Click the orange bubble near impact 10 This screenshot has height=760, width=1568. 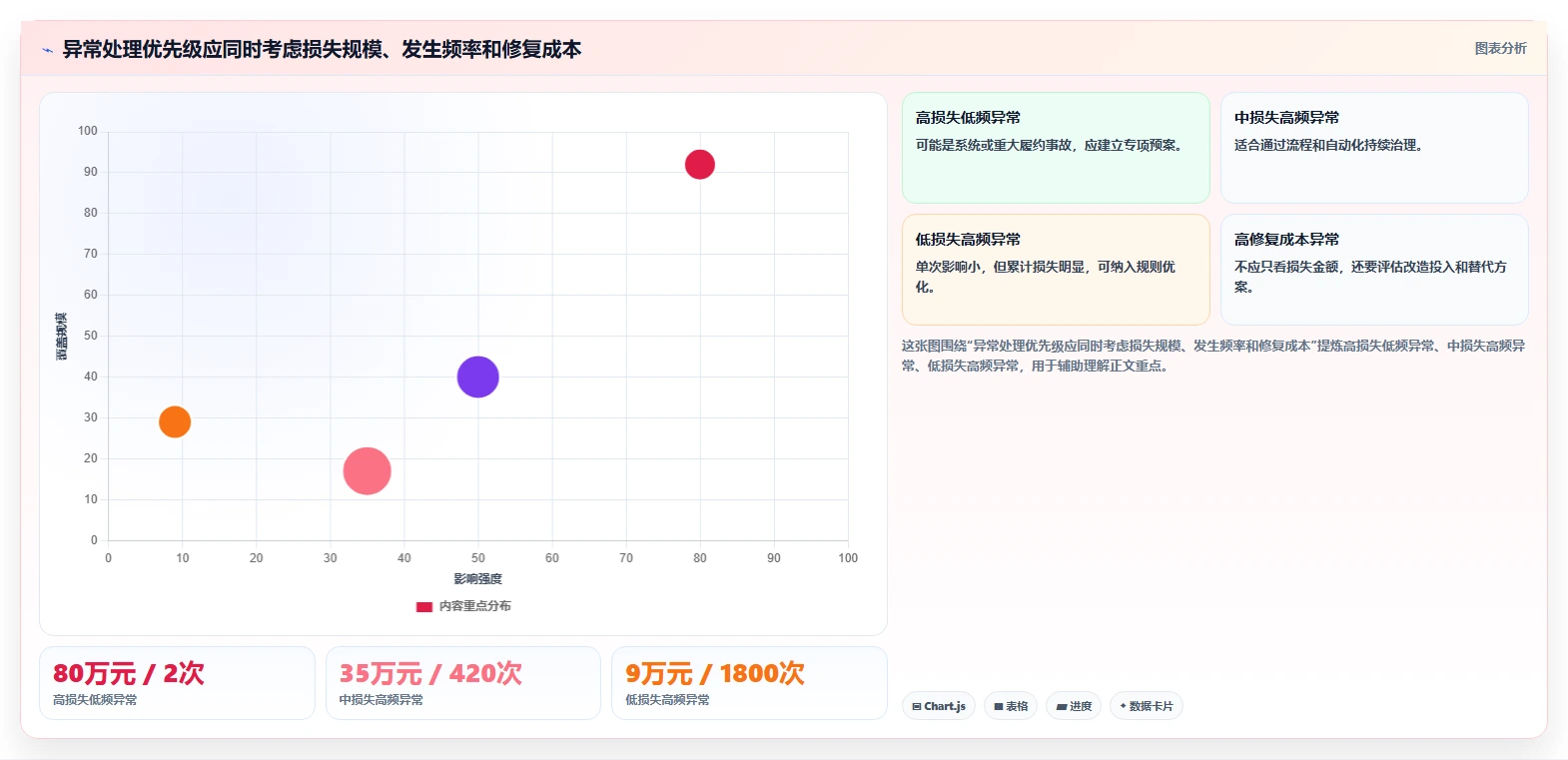[x=175, y=421]
